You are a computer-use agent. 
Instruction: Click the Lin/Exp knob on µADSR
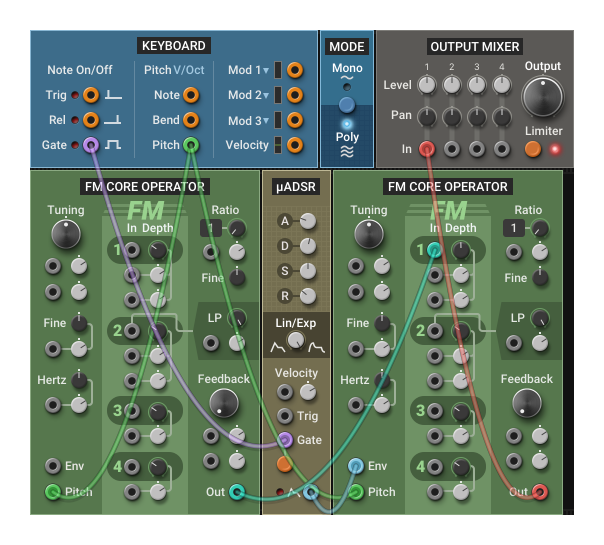pos(294,342)
